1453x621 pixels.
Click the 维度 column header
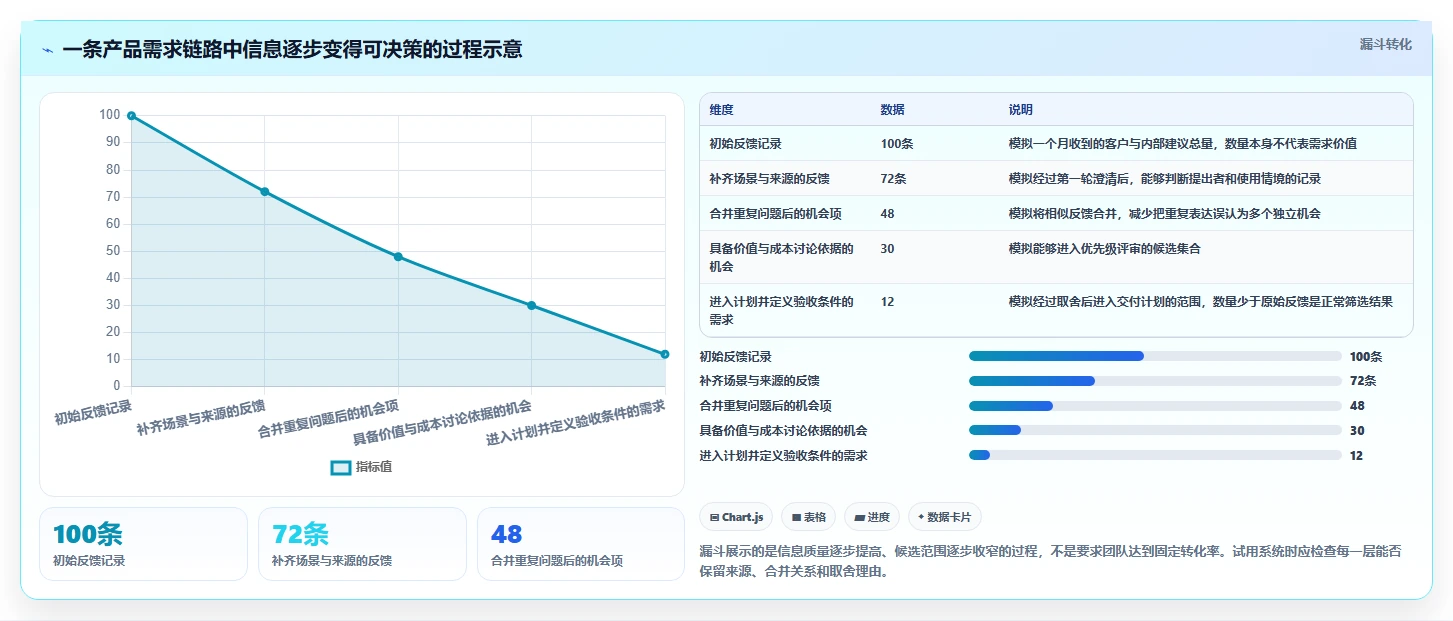click(721, 110)
